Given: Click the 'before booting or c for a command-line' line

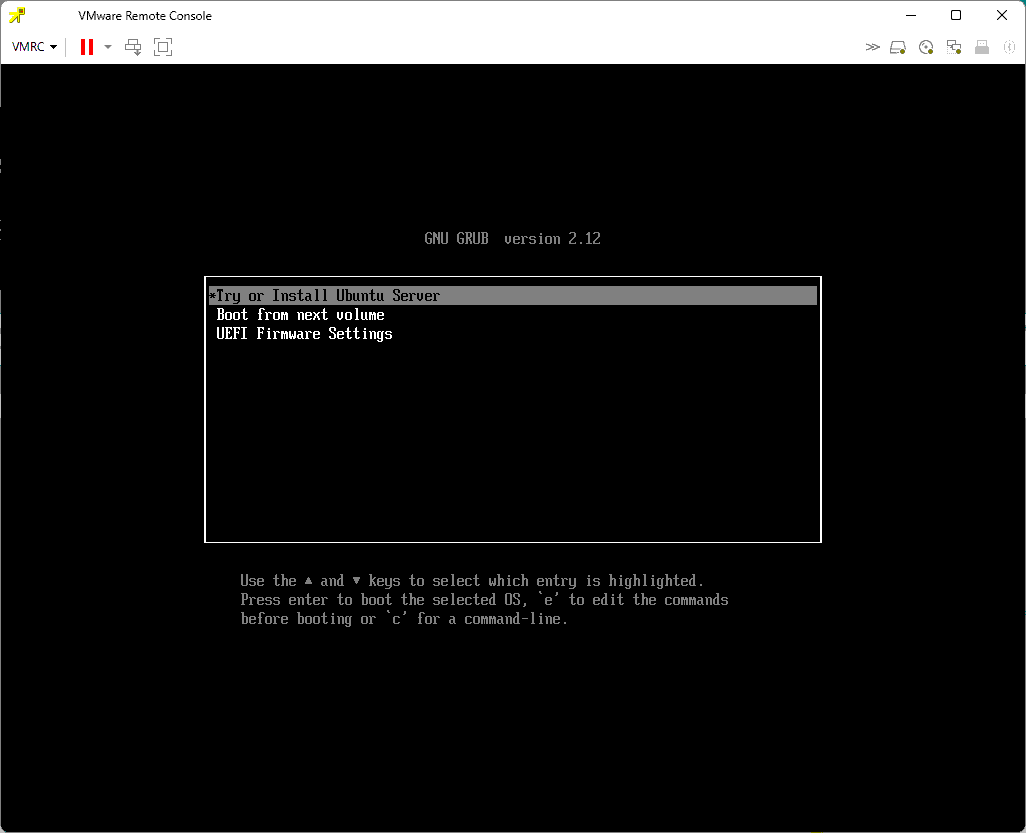Looking at the screenshot, I should click(x=404, y=619).
